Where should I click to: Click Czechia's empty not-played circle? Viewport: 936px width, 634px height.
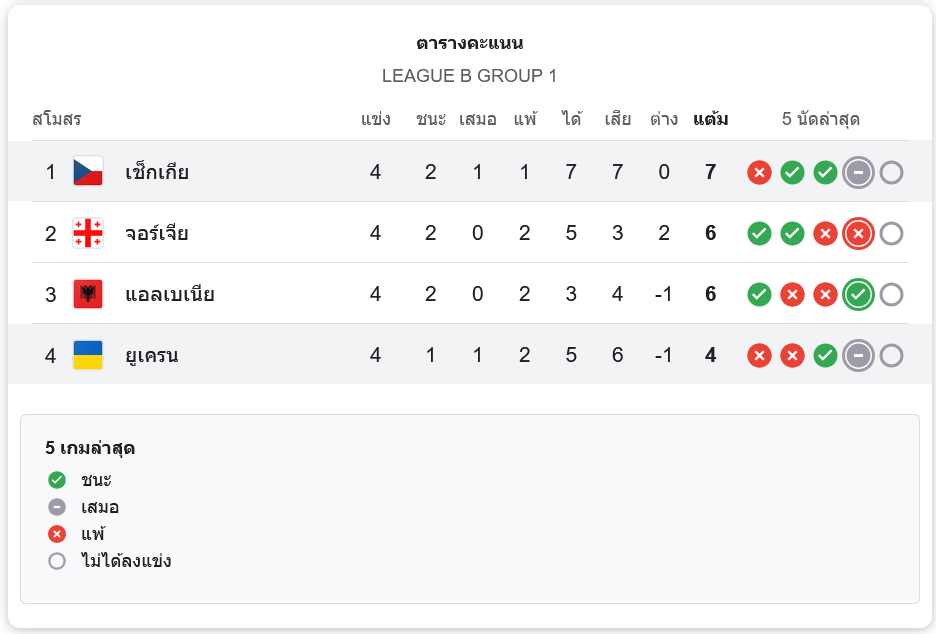click(891, 173)
